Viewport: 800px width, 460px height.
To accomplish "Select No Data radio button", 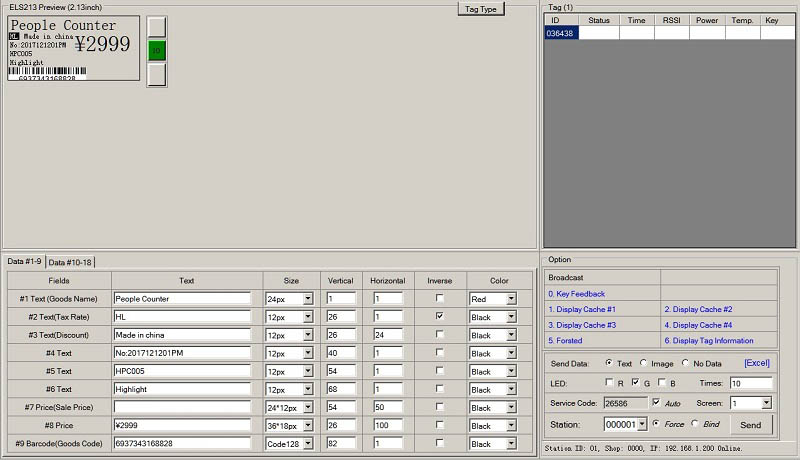I will [x=685, y=363].
